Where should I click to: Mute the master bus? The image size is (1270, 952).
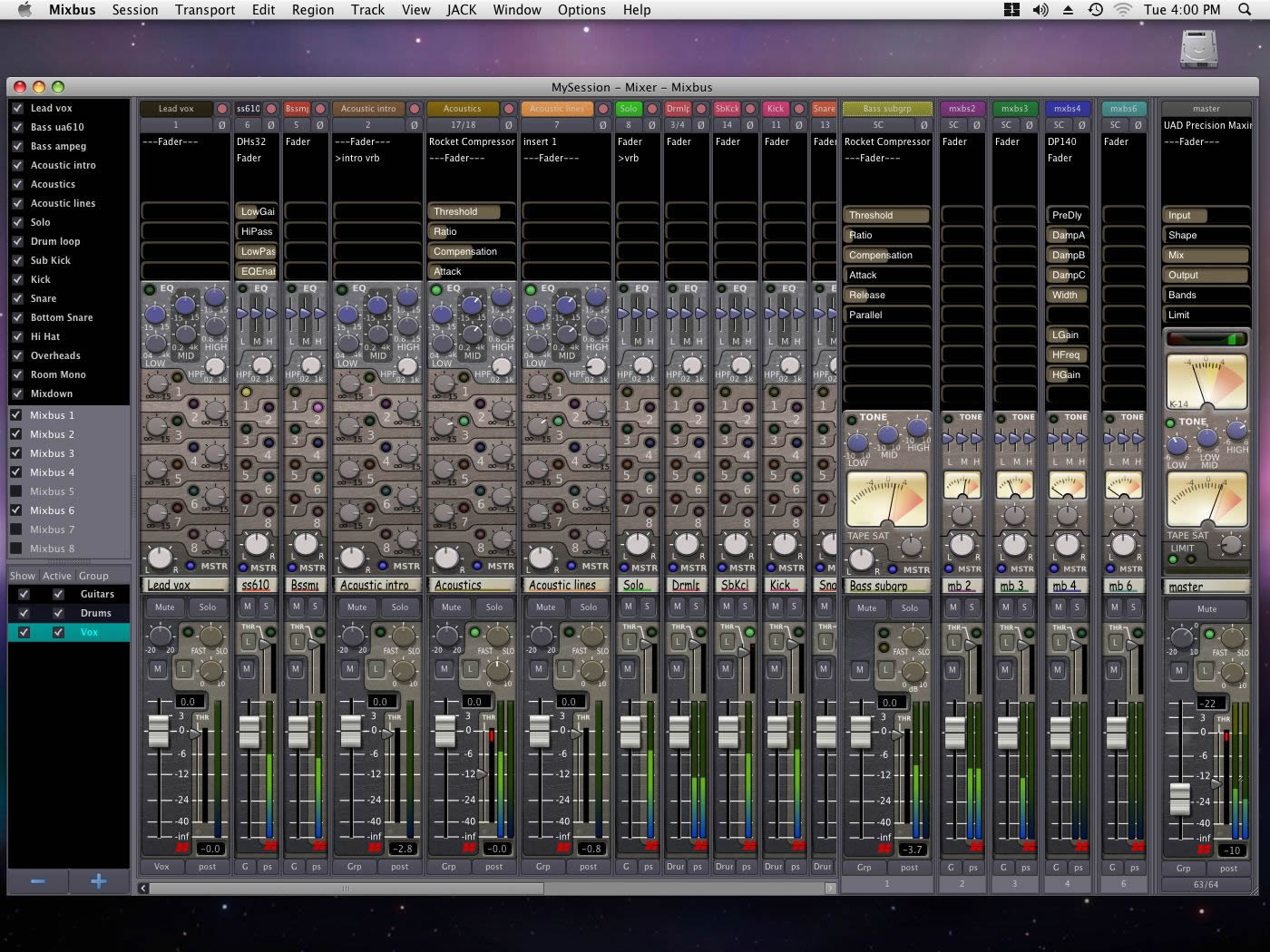click(x=1206, y=609)
